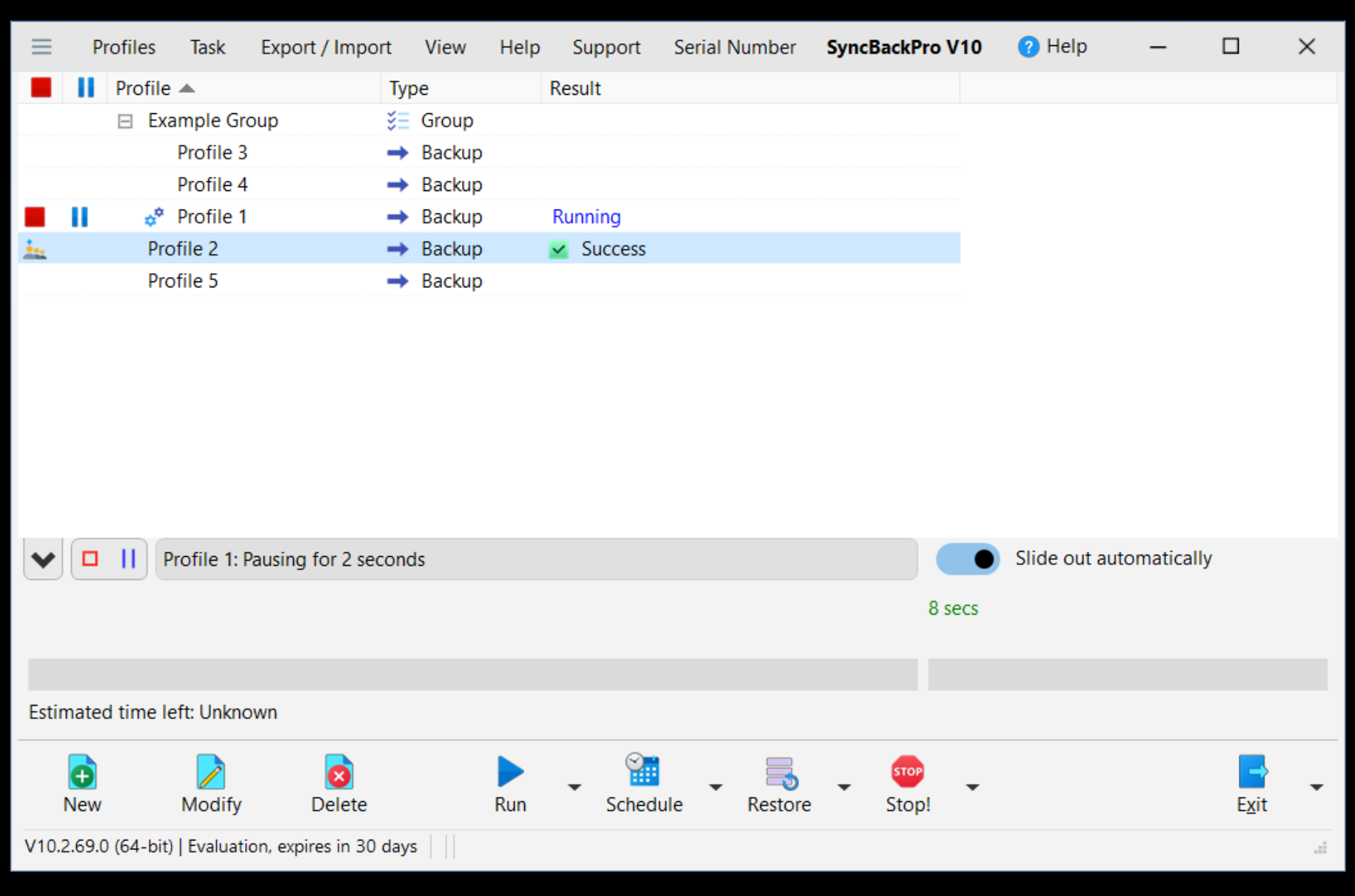The width and height of the screenshot is (1355, 896).
Task: Click the Delete profile button
Action: tap(339, 785)
